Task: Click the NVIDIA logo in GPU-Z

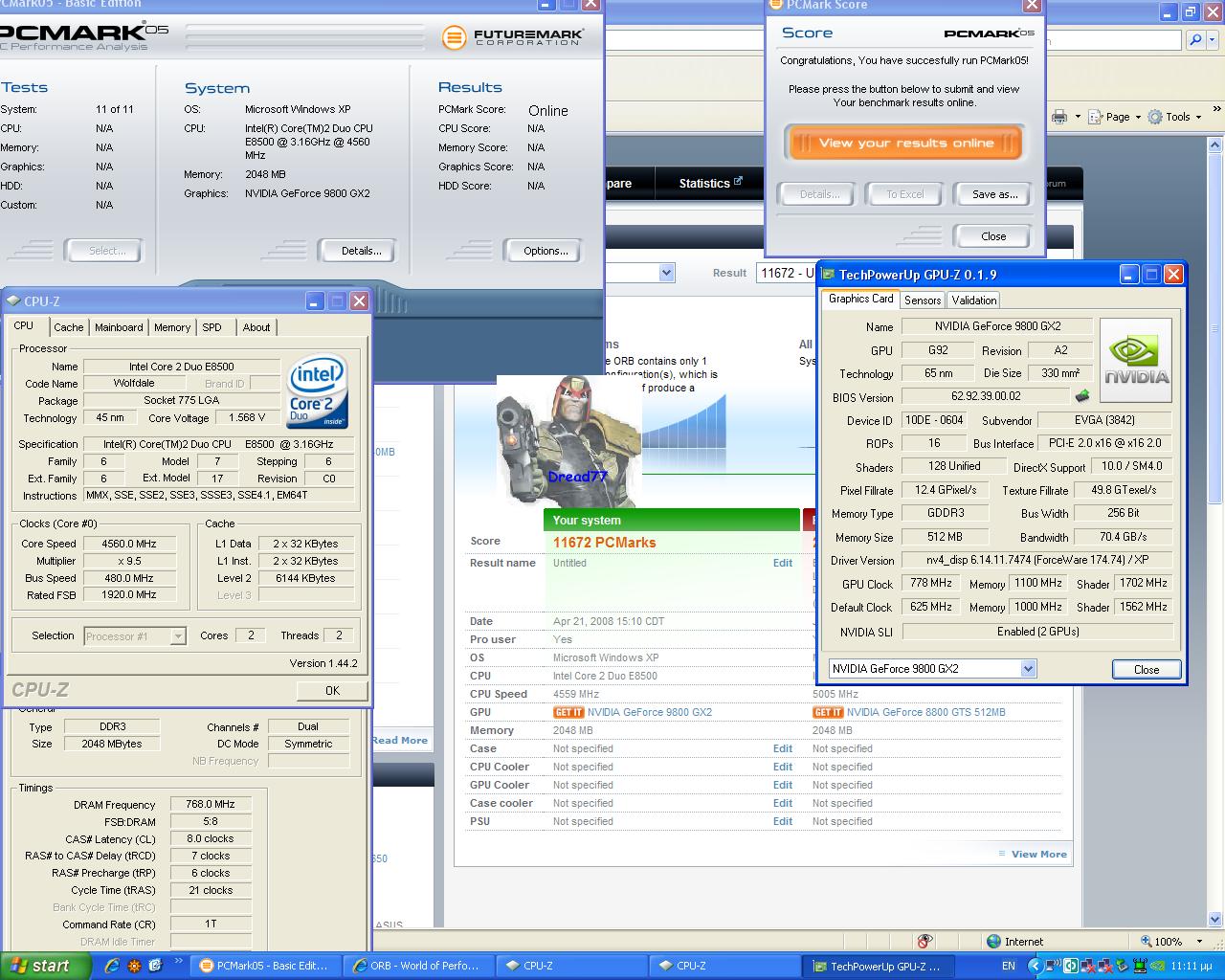Action: point(1136,361)
